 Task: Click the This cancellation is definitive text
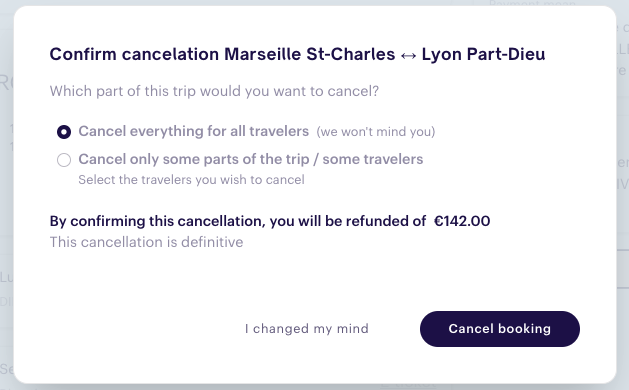pos(146,242)
